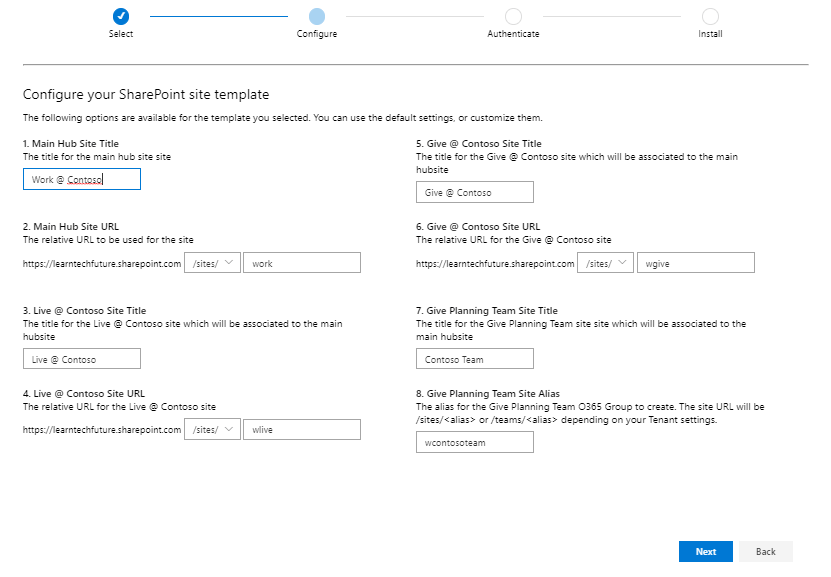Click the Select step label
Screen dimensions: 831x577
(x=121, y=34)
